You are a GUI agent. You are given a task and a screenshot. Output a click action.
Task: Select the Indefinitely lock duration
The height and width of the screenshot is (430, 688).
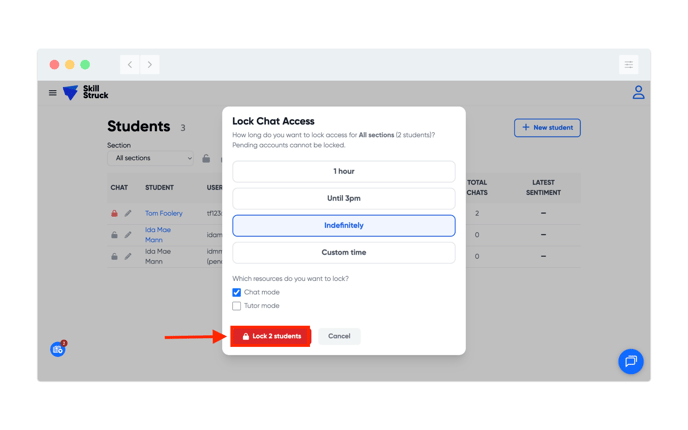343,226
